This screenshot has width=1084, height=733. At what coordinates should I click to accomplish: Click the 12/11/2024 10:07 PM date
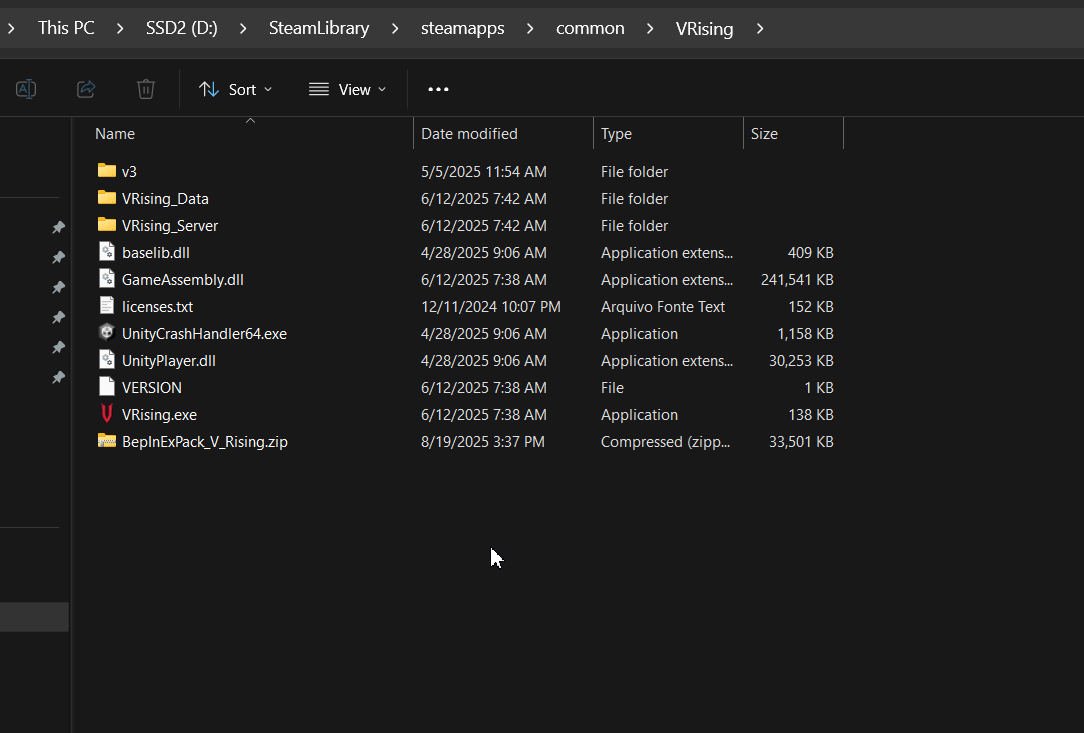tap(491, 306)
